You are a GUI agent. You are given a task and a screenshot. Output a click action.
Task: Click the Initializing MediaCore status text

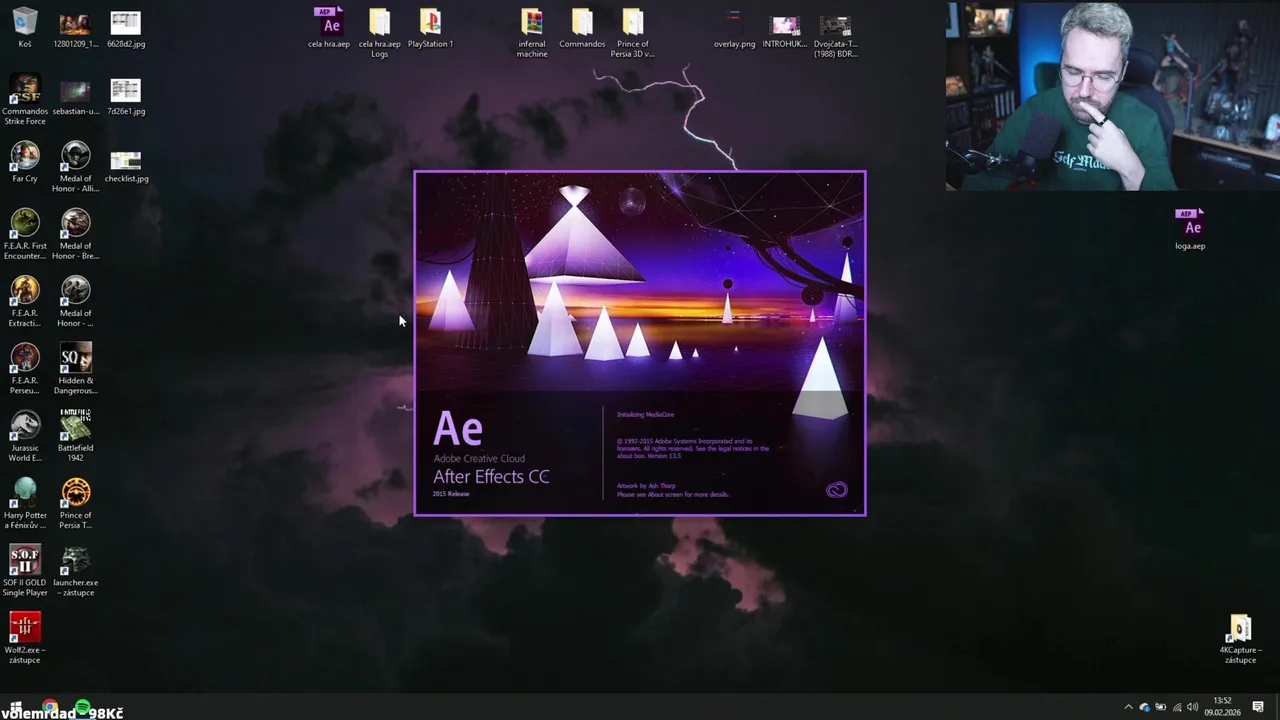[x=645, y=414]
